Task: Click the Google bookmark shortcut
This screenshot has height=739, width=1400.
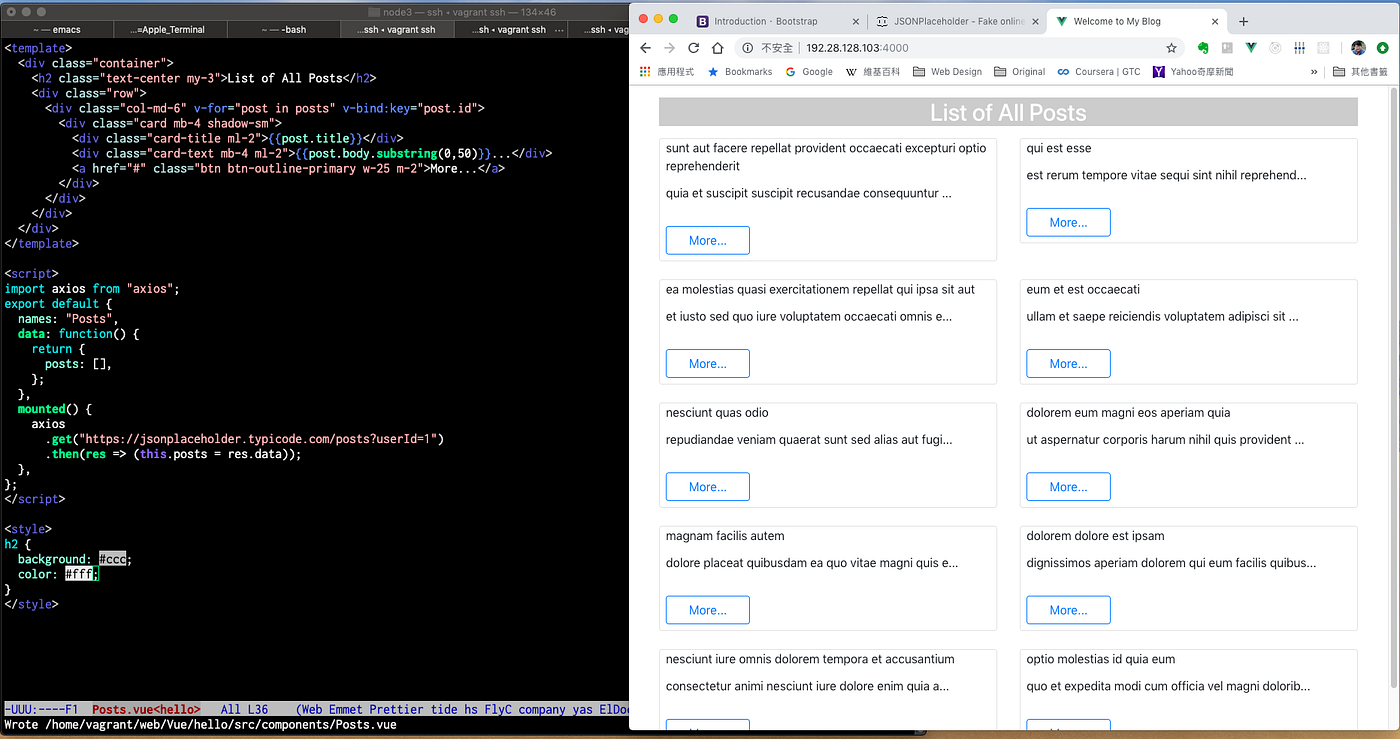Action: tap(808, 71)
